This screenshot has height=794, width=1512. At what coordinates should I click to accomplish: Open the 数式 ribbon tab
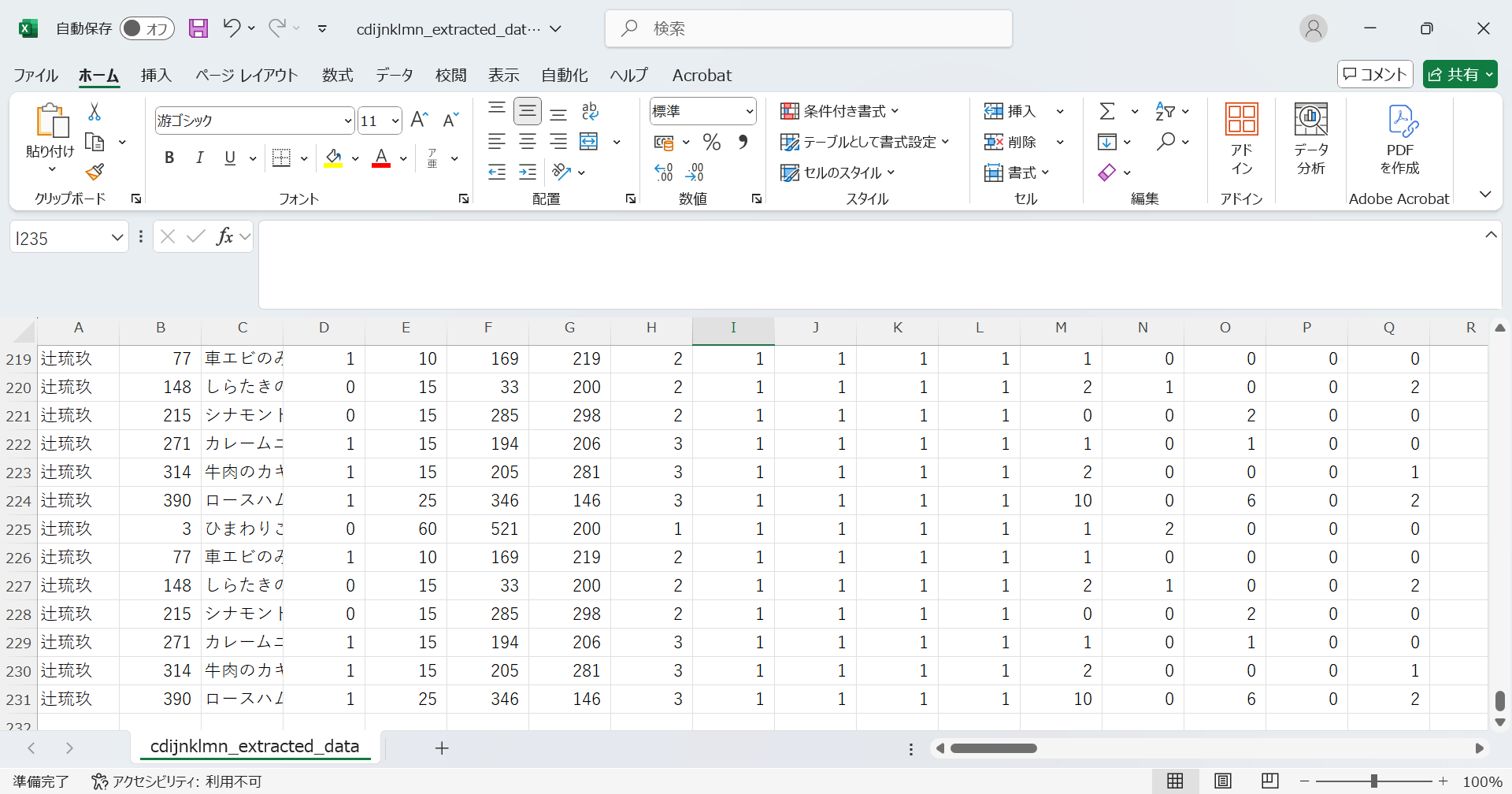[337, 75]
